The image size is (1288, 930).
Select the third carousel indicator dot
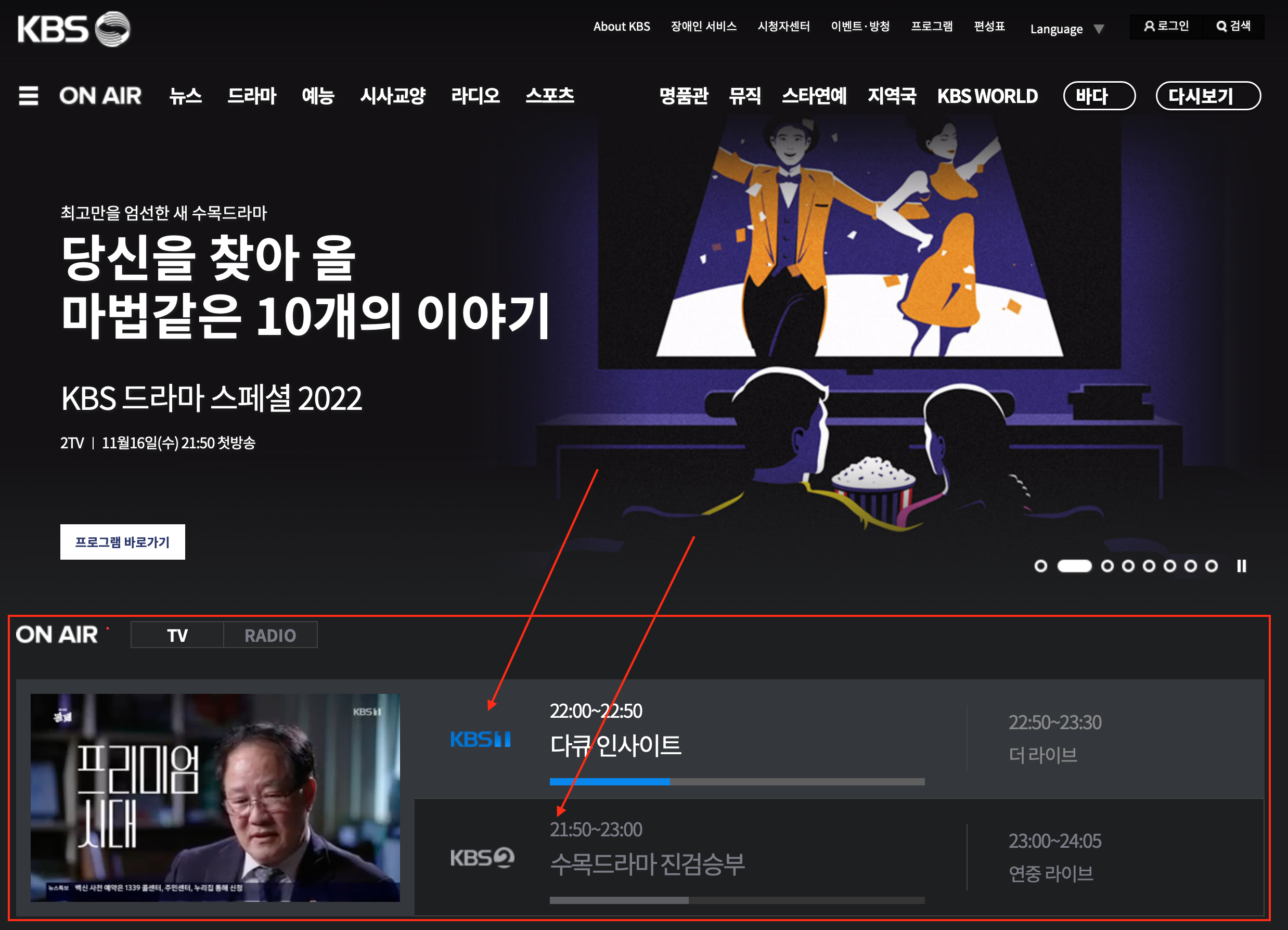point(1107,566)
